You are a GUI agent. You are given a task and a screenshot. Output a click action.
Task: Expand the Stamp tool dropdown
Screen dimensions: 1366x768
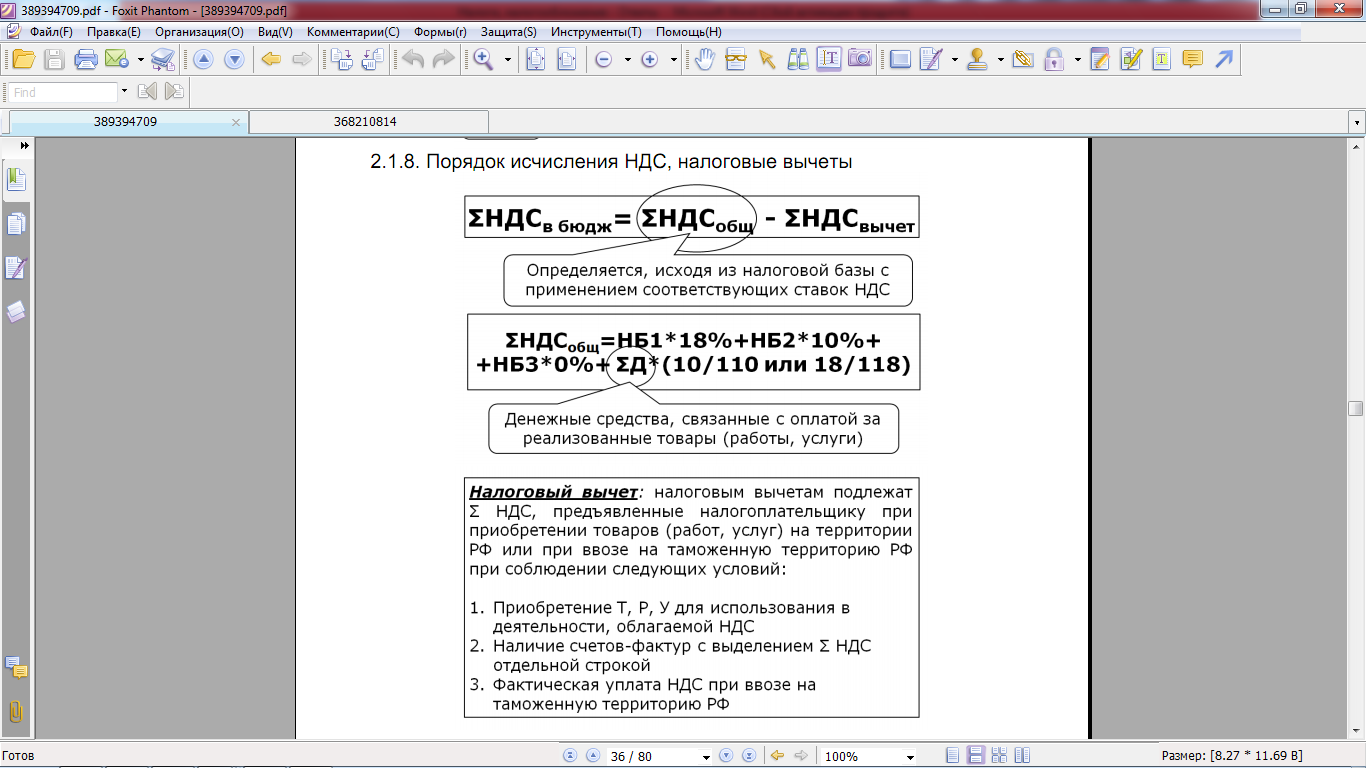[1001, 59]
